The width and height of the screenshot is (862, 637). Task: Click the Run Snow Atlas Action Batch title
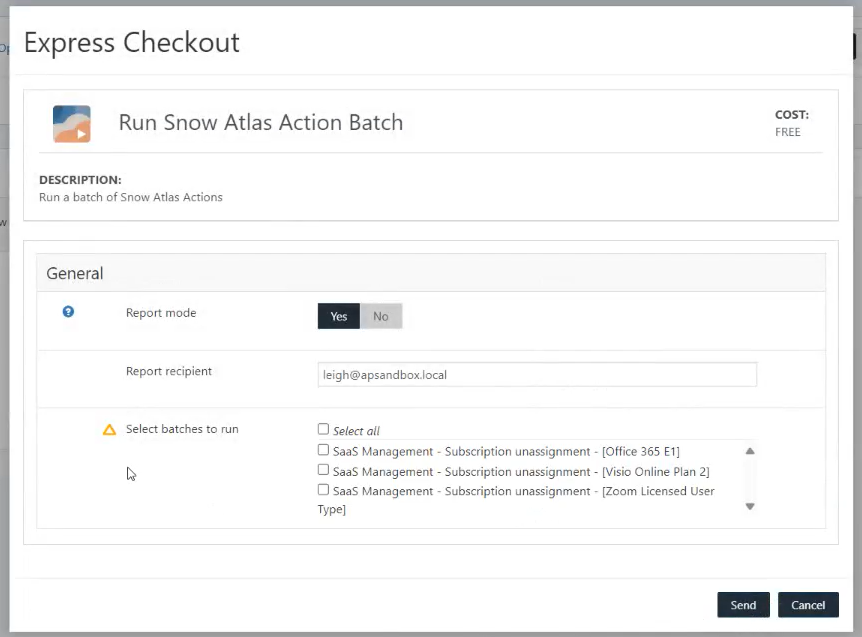260,122
